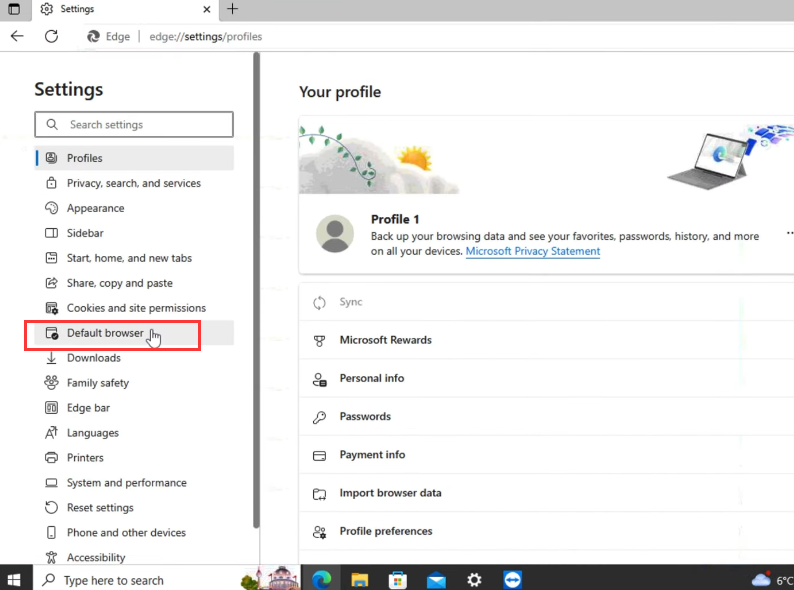This screenshot has width=794, height=590.
Task: Open Downloads settings page
Action: [134, 358]
